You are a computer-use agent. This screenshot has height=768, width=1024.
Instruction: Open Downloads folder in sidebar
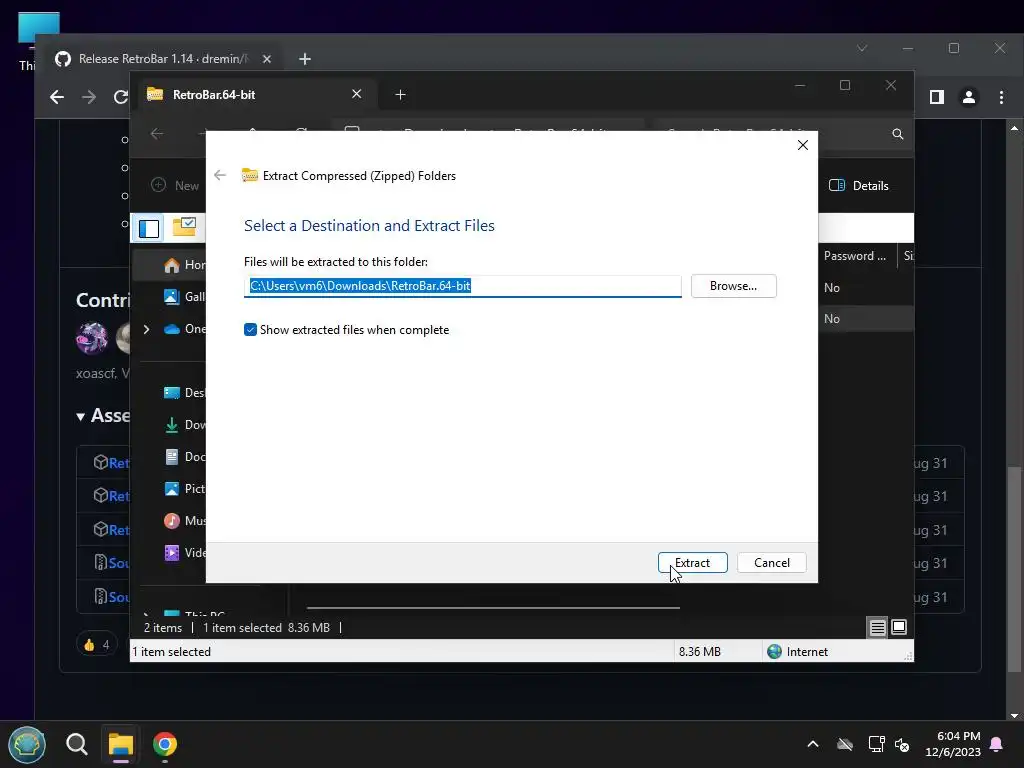(x=184, y=424)
